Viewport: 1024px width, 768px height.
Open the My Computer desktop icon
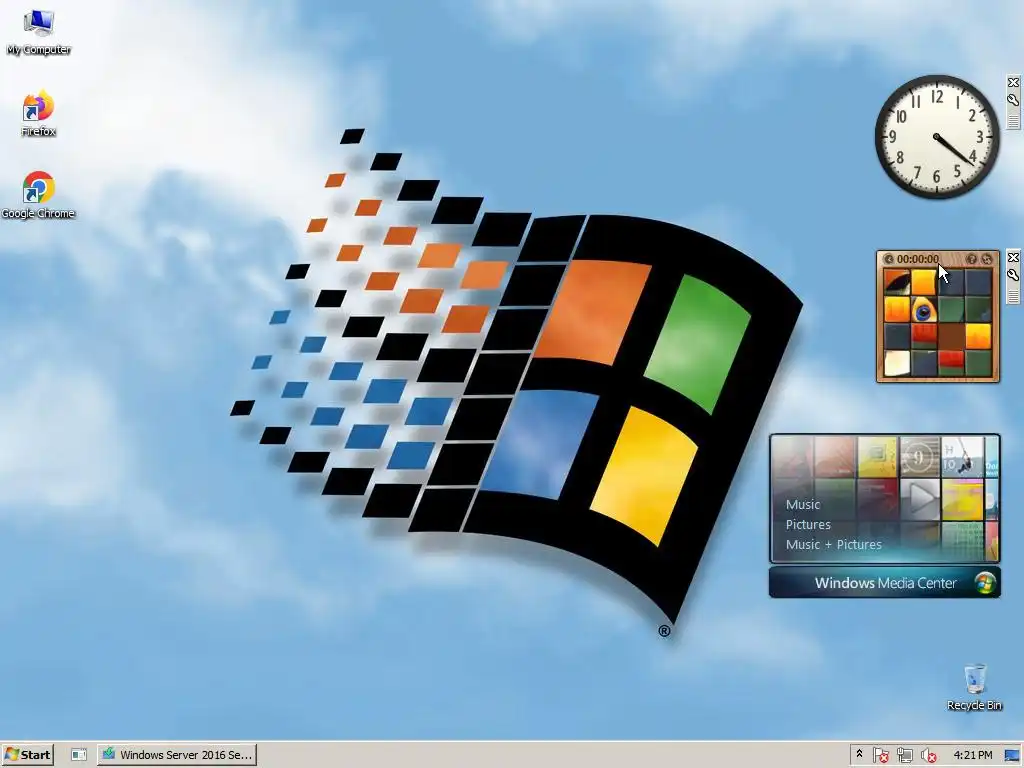coord(38,31)
